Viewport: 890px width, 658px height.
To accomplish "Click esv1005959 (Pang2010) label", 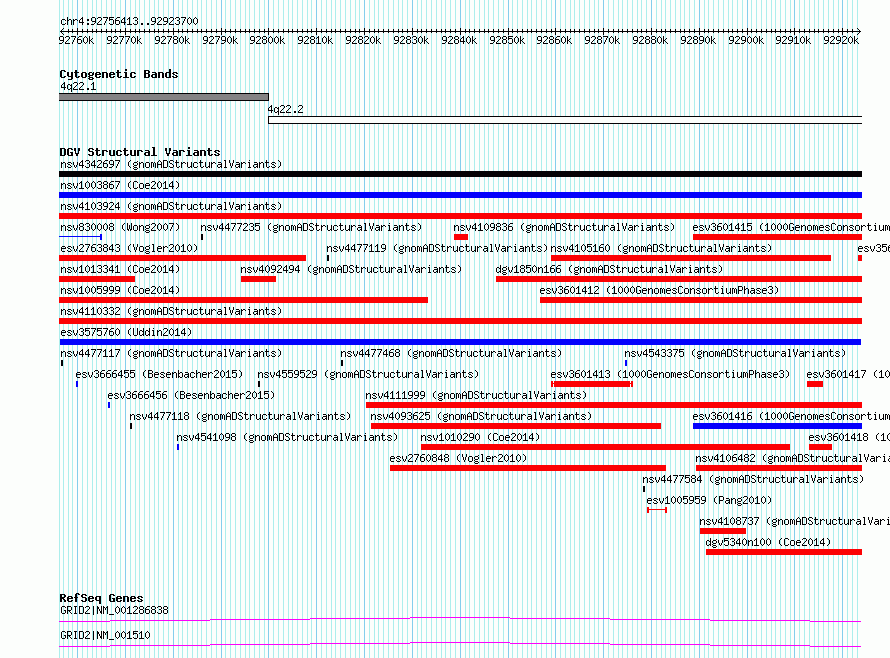I will 709,500.
